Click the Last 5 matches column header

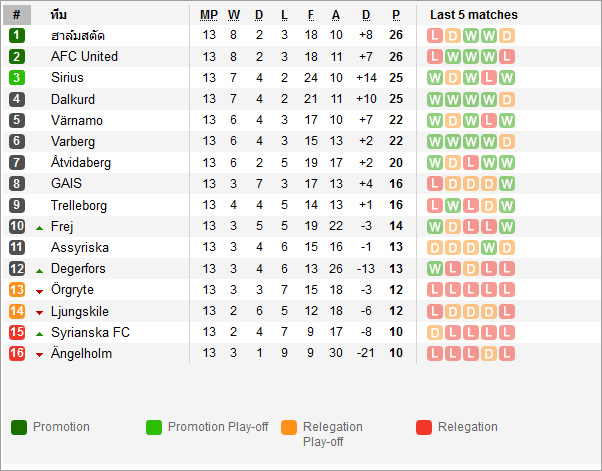(474, 15)
